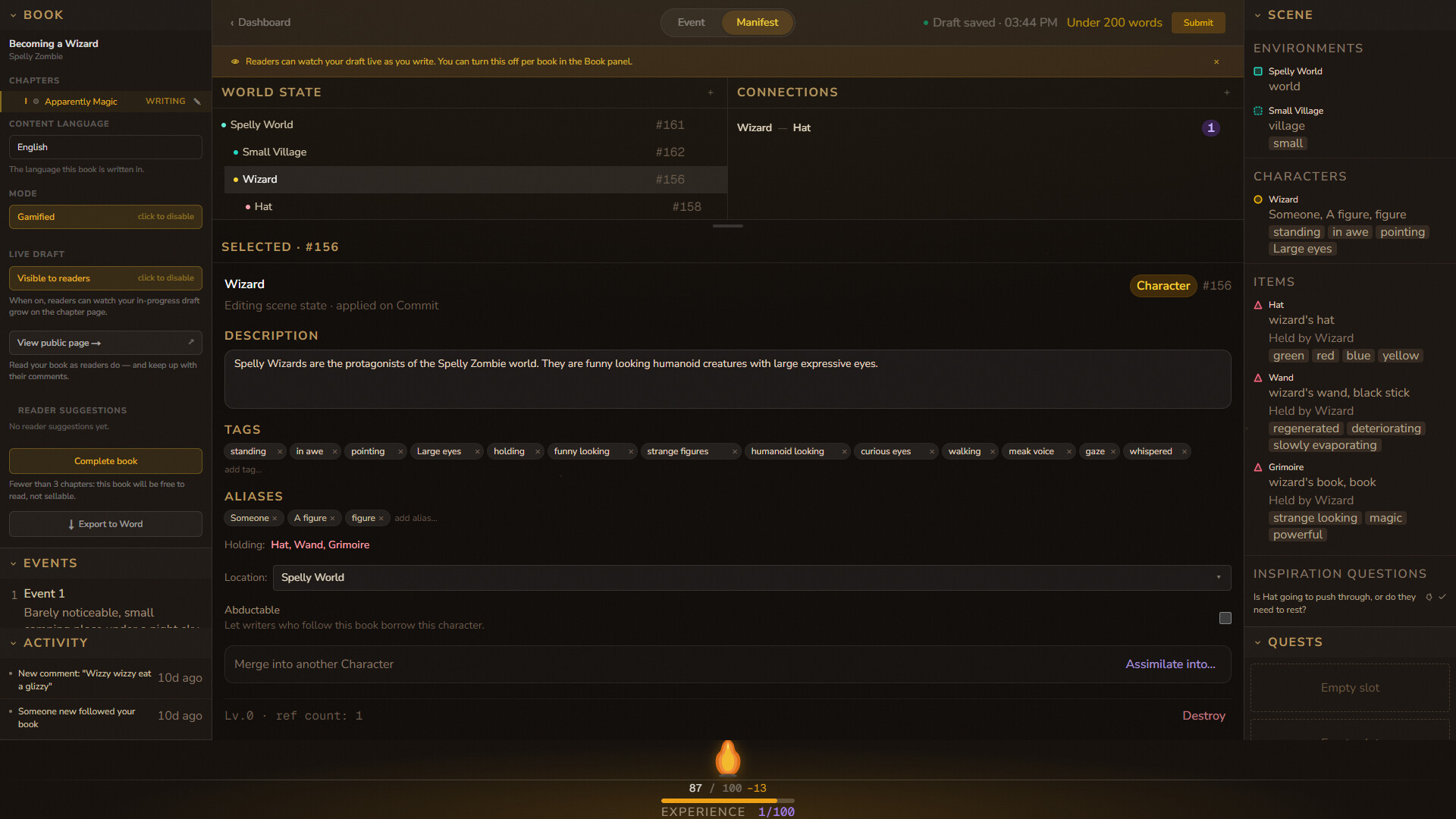This screenshot has height=819, width=1456.
Task: Collapse the BOOK panel section
Action: pyautogui.click(x=14, y=15)
